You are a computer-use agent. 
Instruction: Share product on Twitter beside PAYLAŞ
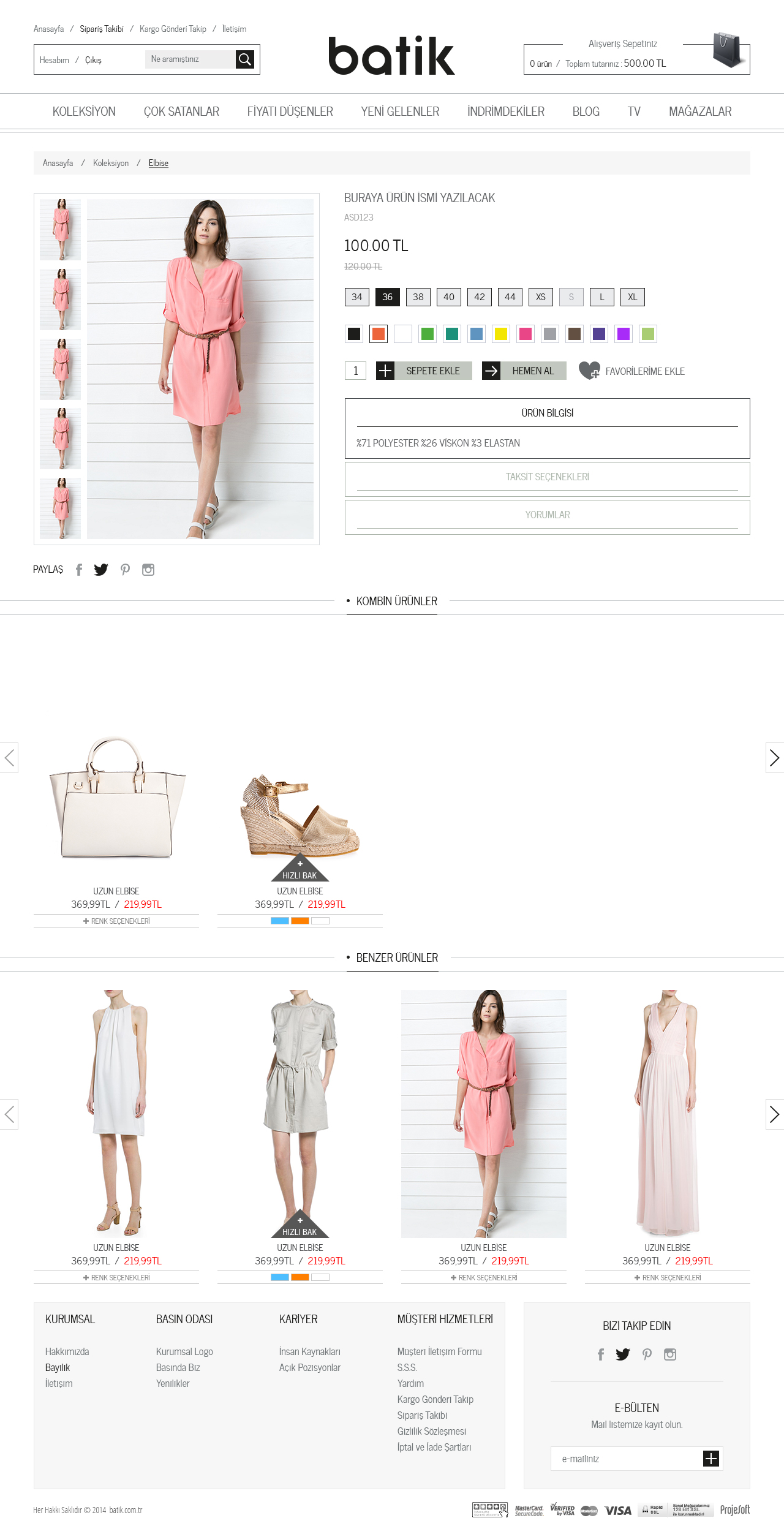pos(101,570)
